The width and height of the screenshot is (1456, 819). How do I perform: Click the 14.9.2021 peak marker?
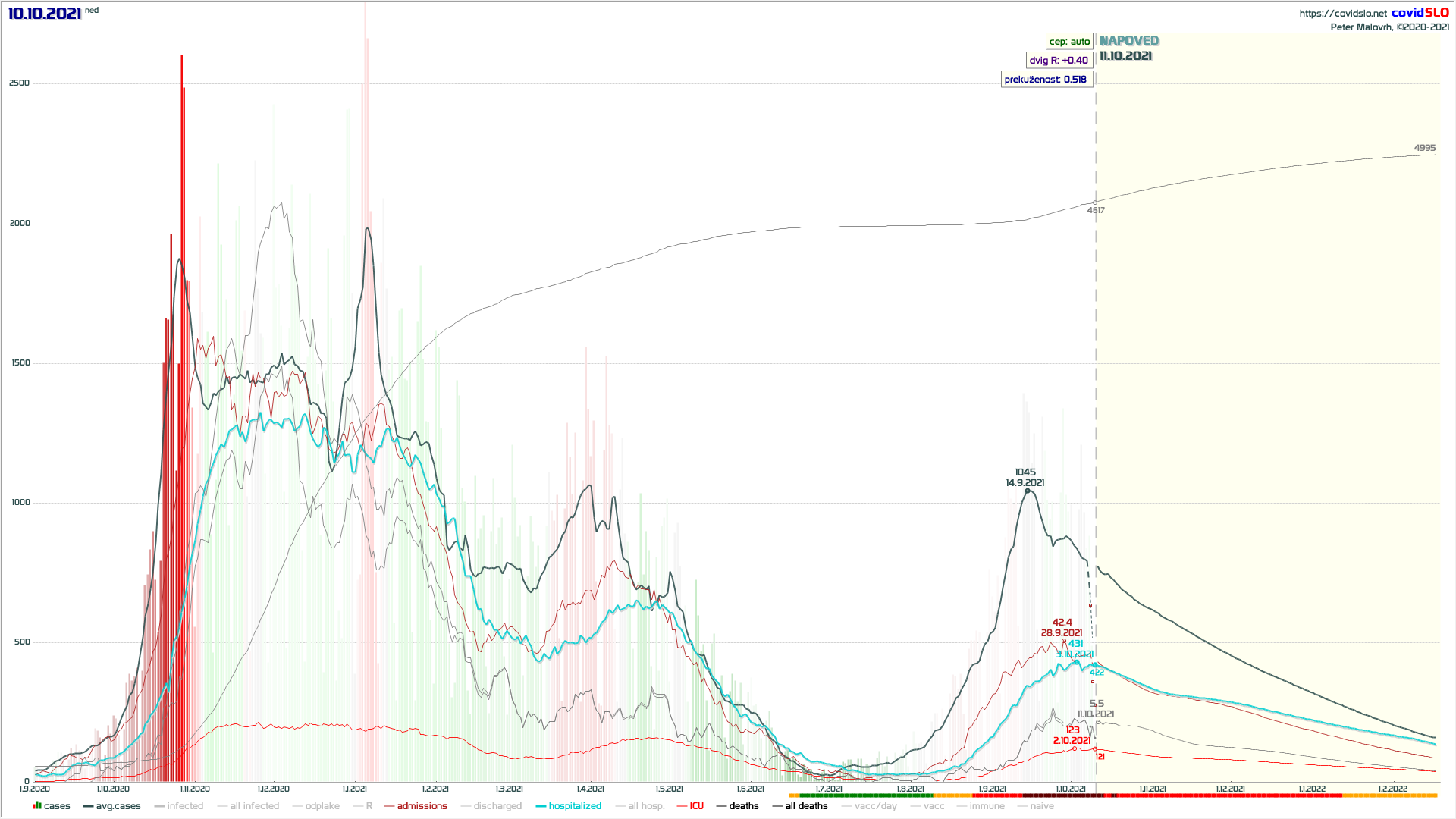point(1028,491)
